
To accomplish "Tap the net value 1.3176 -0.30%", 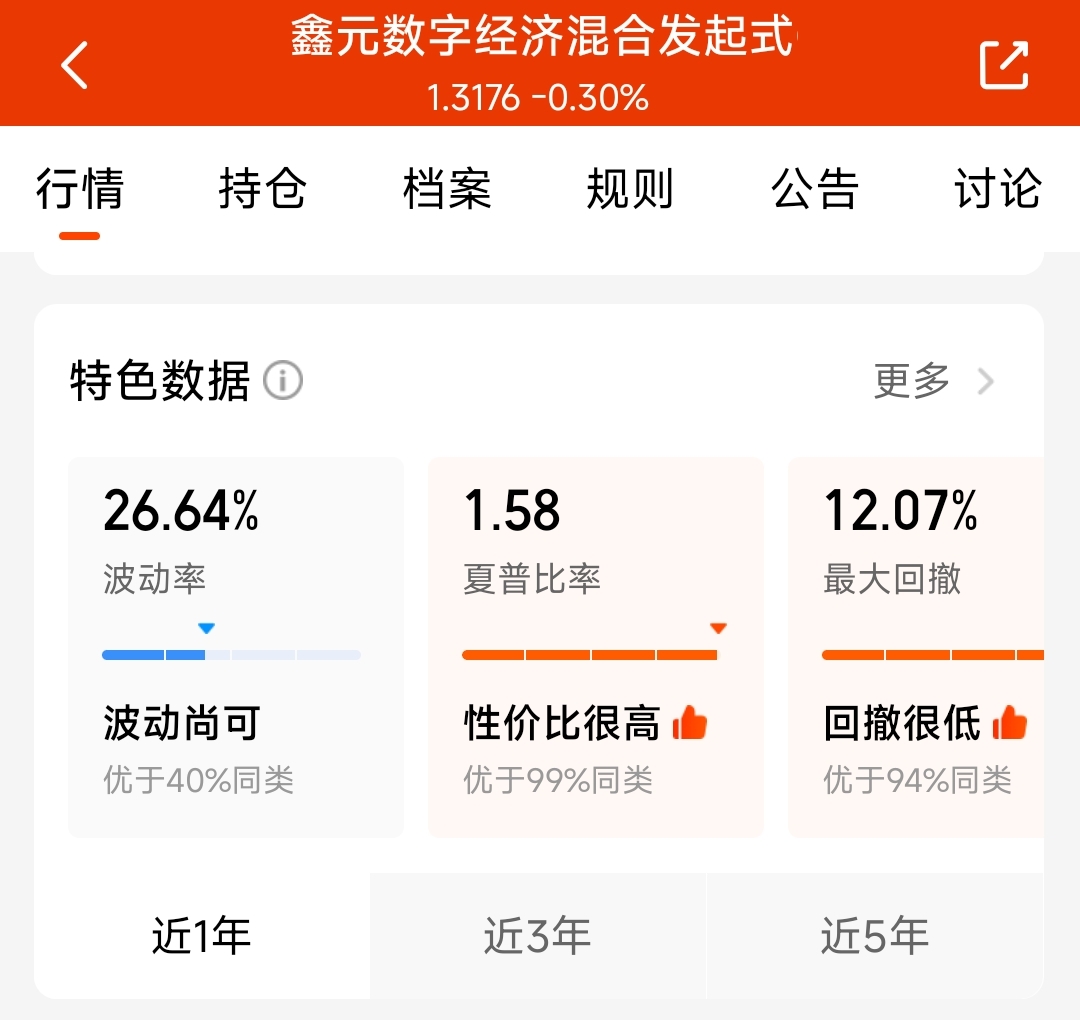I will 538,98.
